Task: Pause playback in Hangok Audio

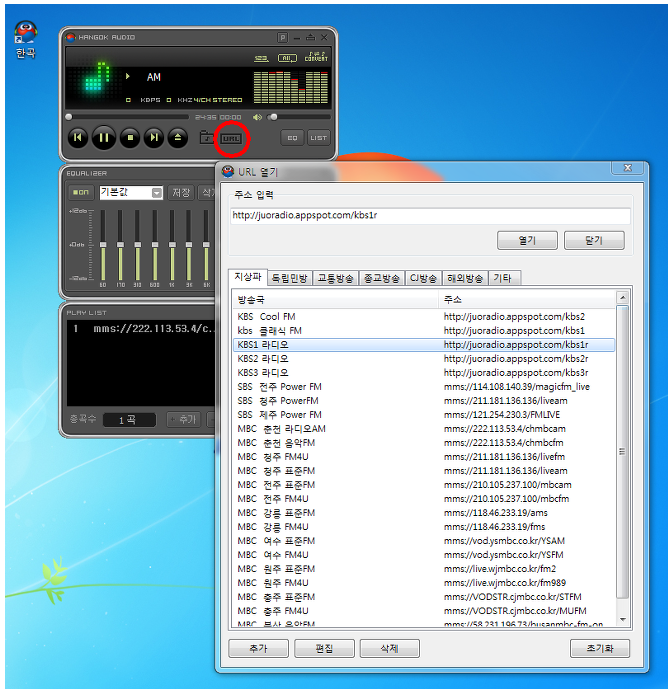Action: point(104,138)
